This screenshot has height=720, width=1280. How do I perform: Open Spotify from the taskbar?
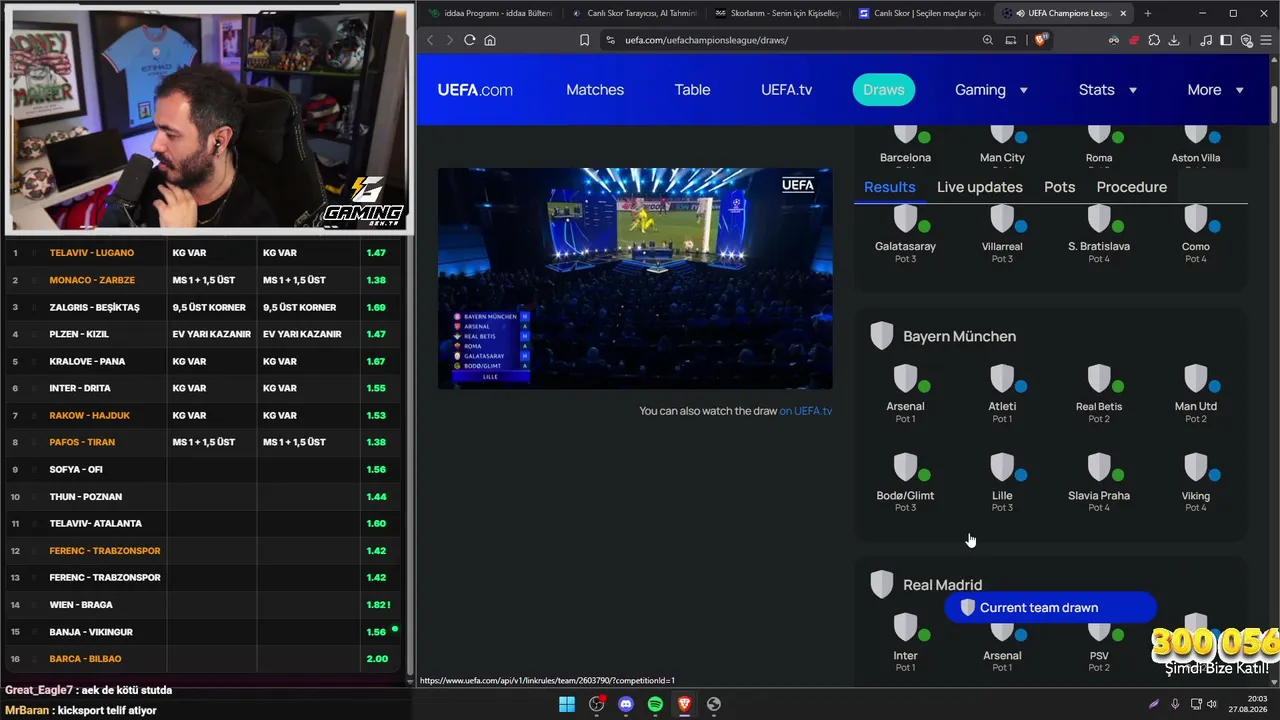click(655, 704)
